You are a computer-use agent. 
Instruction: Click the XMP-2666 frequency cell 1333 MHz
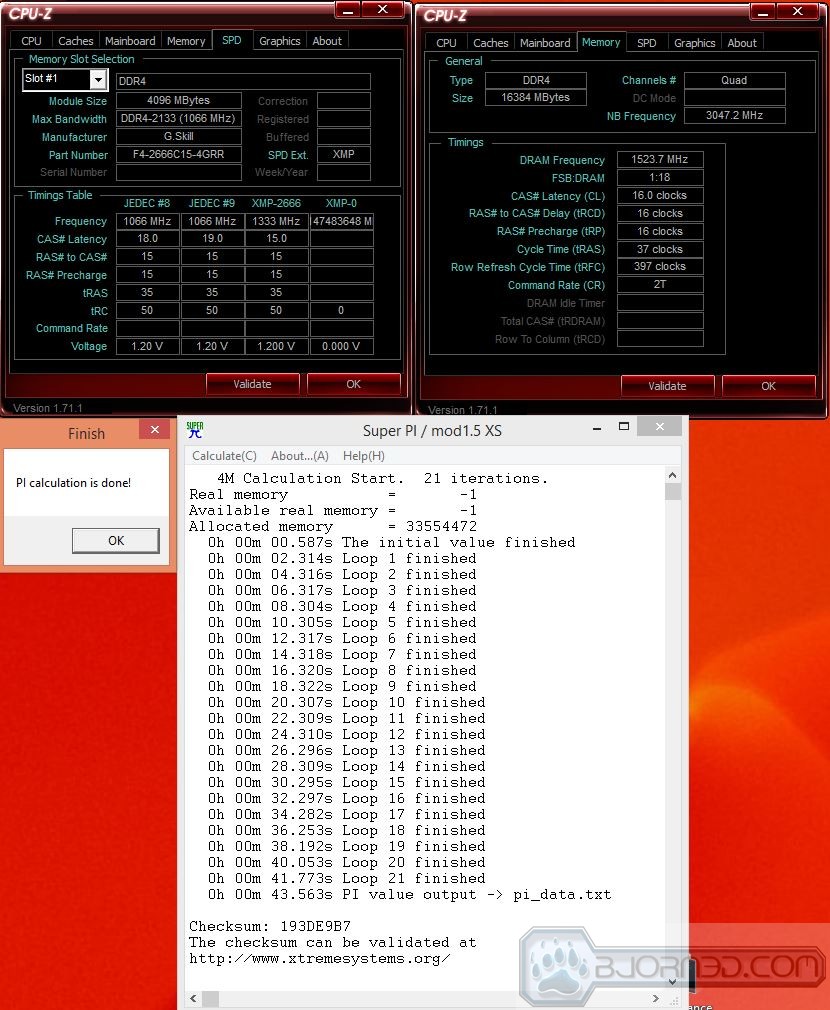click(x=276, y=221)
